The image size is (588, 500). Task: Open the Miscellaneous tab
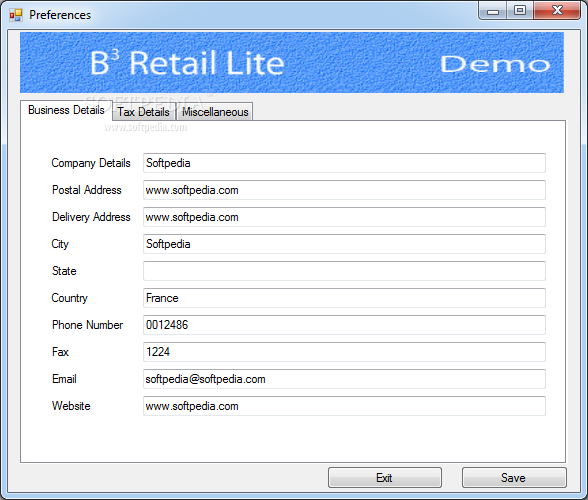tap(215, 112)
